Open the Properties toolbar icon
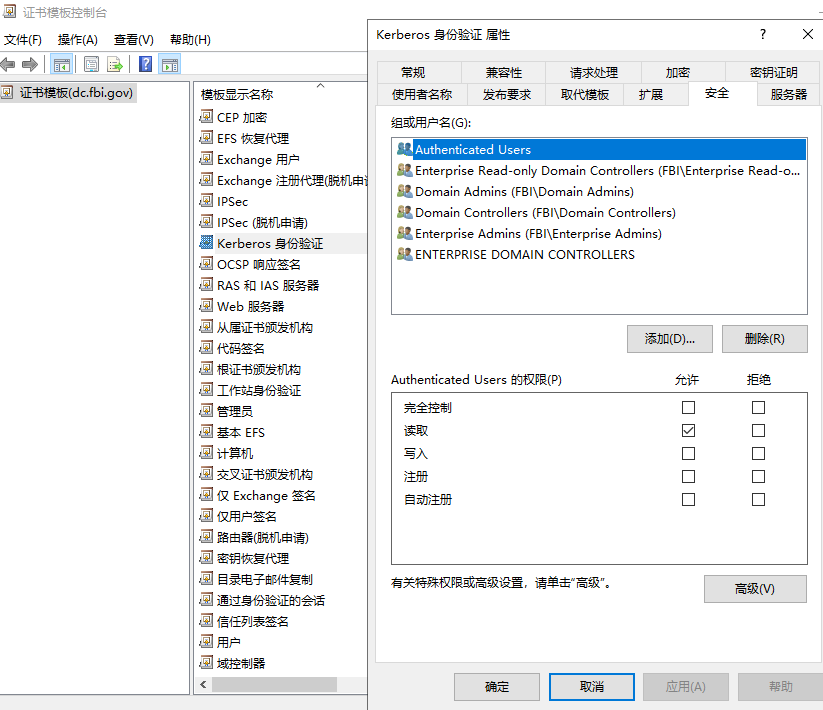Image resolution: width=823 pixels, height=710 pixels. click(92, 64)
